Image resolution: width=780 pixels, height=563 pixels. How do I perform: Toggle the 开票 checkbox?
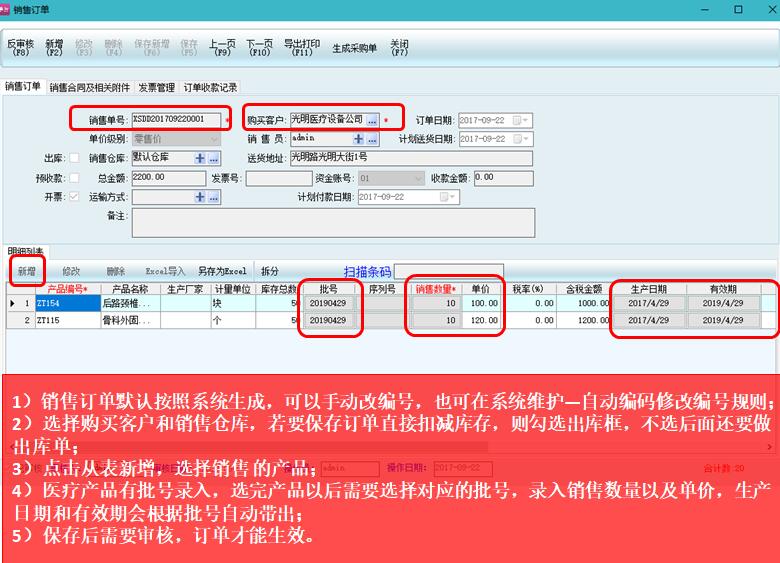(x=75, y=197)
